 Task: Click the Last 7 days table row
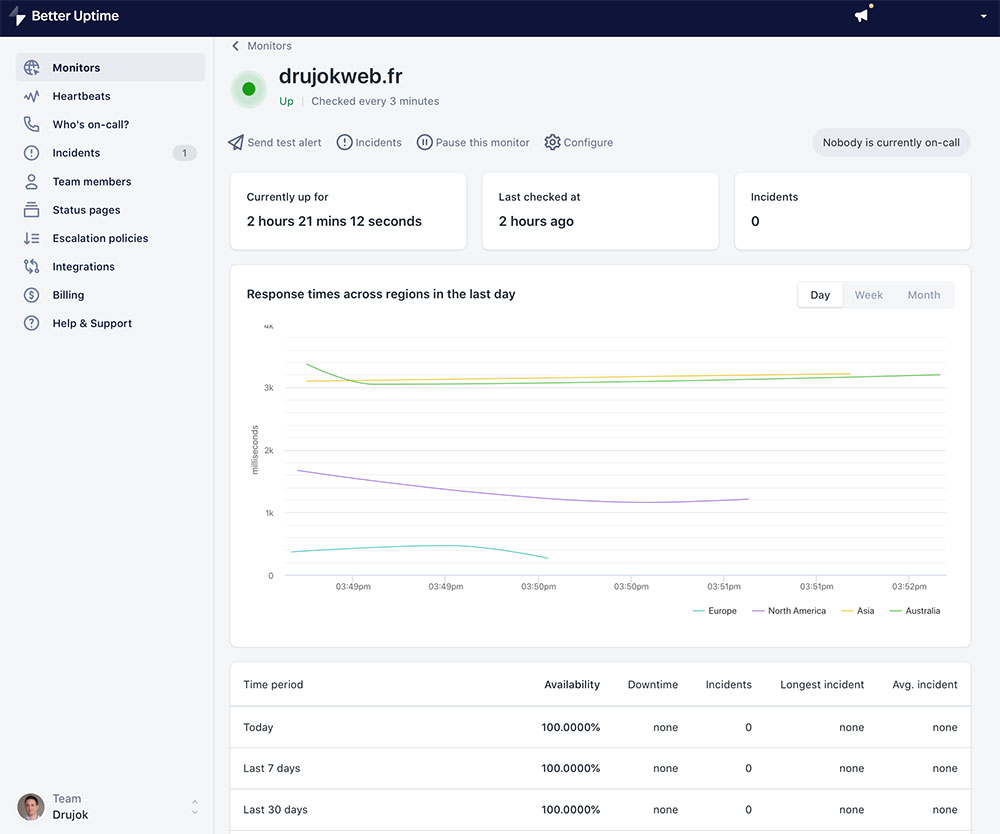pos(600,768)
